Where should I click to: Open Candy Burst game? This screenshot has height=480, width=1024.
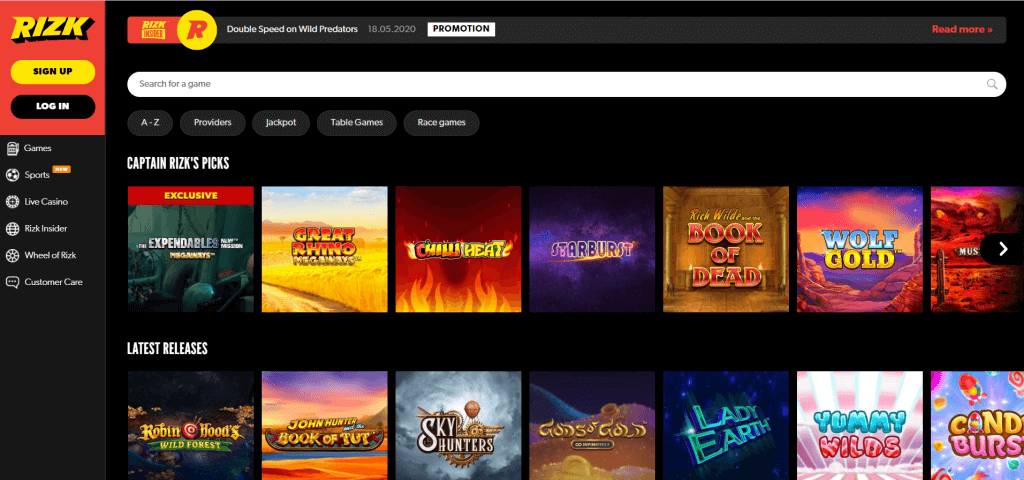pos(978,426)
